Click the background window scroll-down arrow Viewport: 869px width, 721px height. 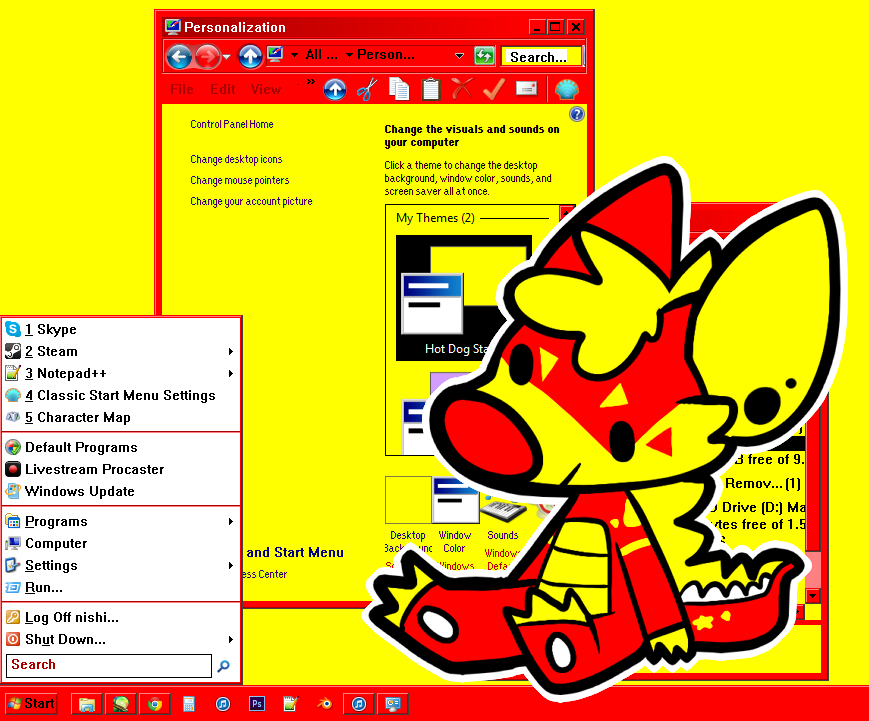coord(812,596)
